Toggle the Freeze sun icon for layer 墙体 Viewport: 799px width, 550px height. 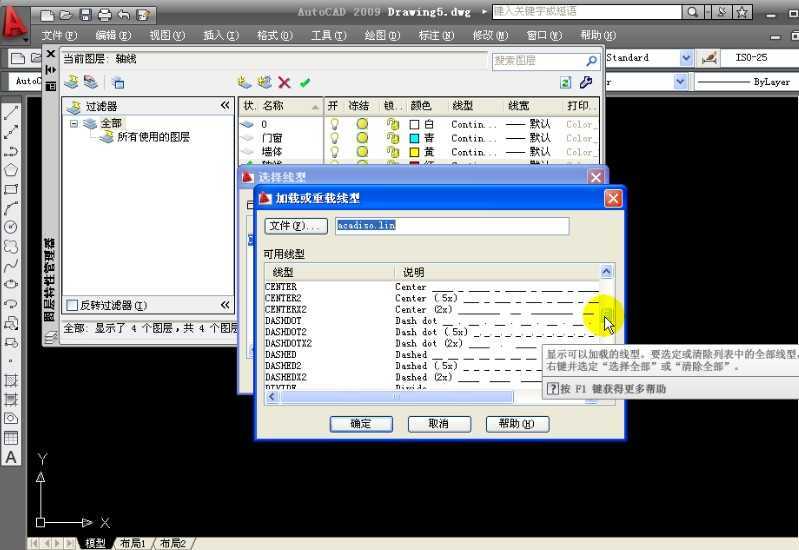coord(362,151)
